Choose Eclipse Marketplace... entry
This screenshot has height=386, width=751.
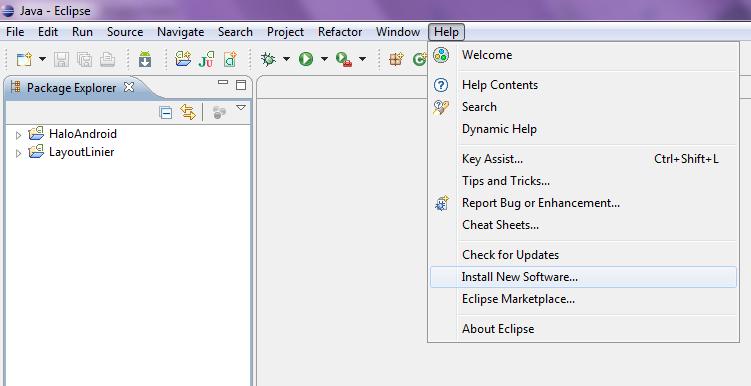(x=583, y=299)
